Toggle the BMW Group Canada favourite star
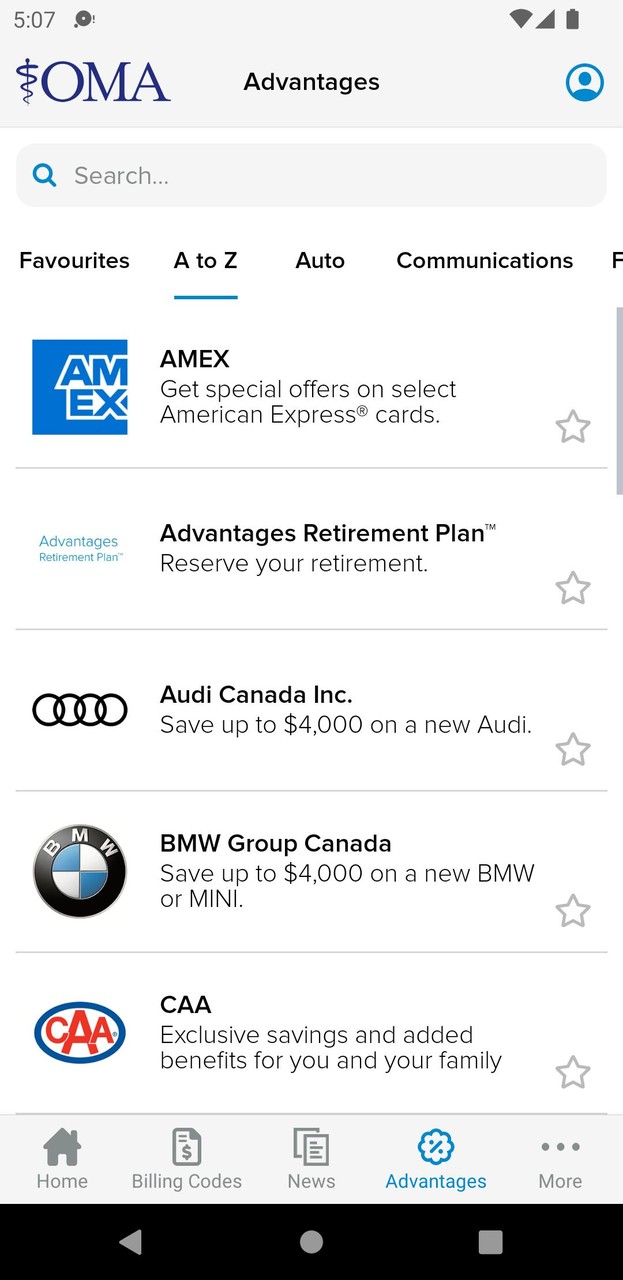 tap(573, 911)
